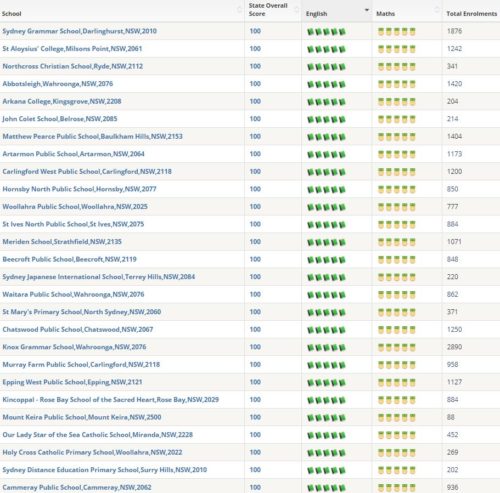Click Maths rating icons for Abbotsleigh row
The image size is (500, 493).
click(x=397, y=84)
